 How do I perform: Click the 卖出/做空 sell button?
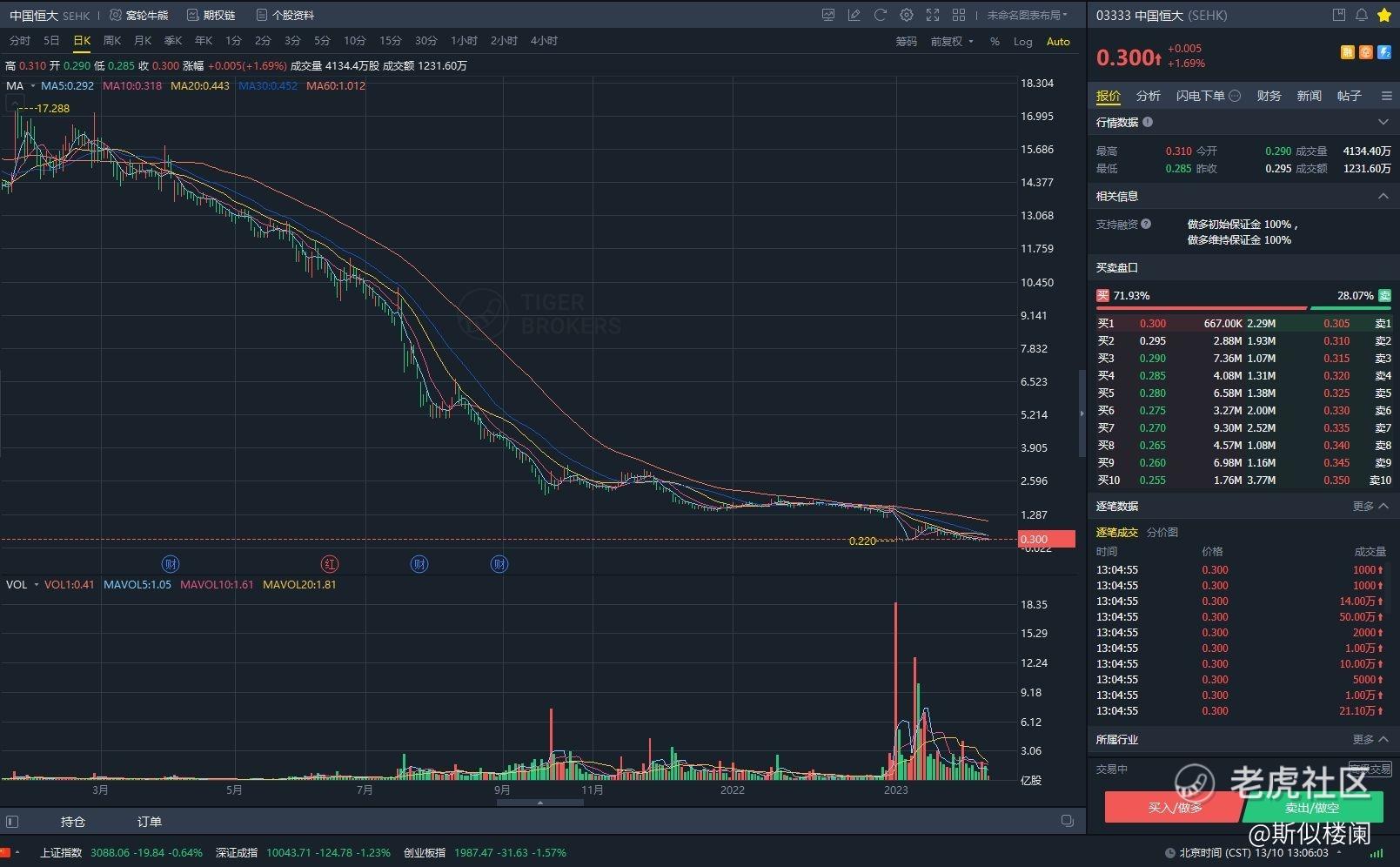click(1312, 807)
